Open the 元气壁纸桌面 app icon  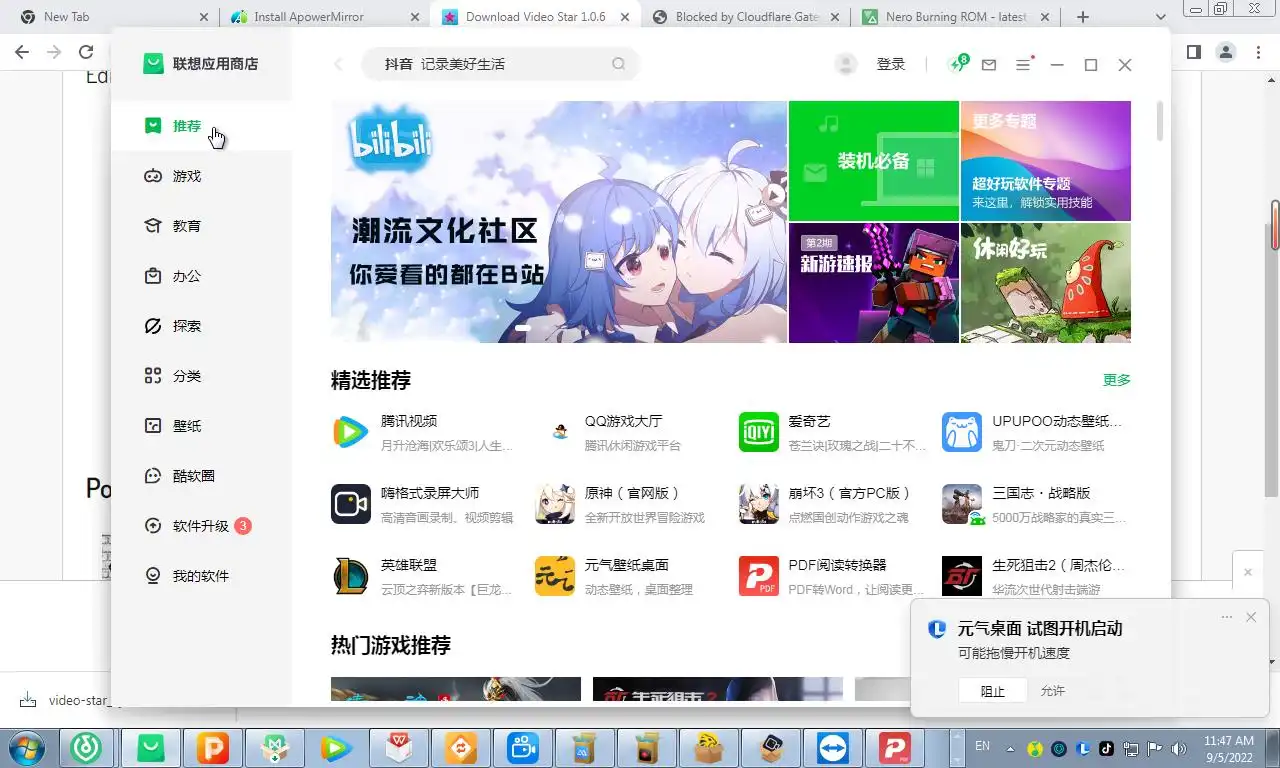pyautogui.click(x=555, y=576)
